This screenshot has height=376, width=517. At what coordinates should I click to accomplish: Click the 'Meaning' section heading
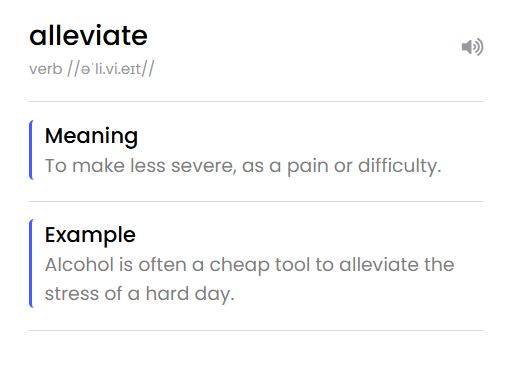(x=91, y=136)
